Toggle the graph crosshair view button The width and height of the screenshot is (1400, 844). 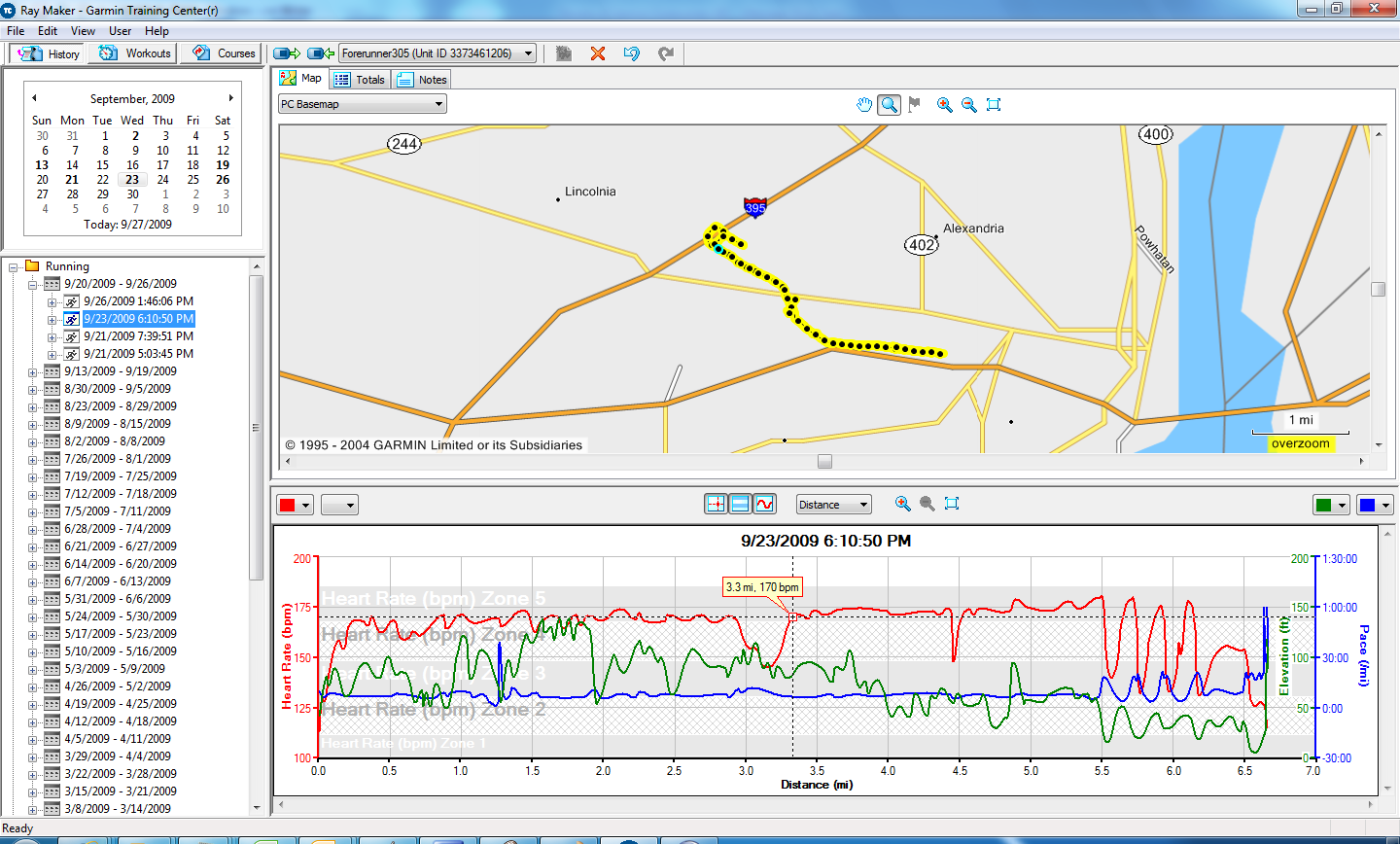[716, 504]
